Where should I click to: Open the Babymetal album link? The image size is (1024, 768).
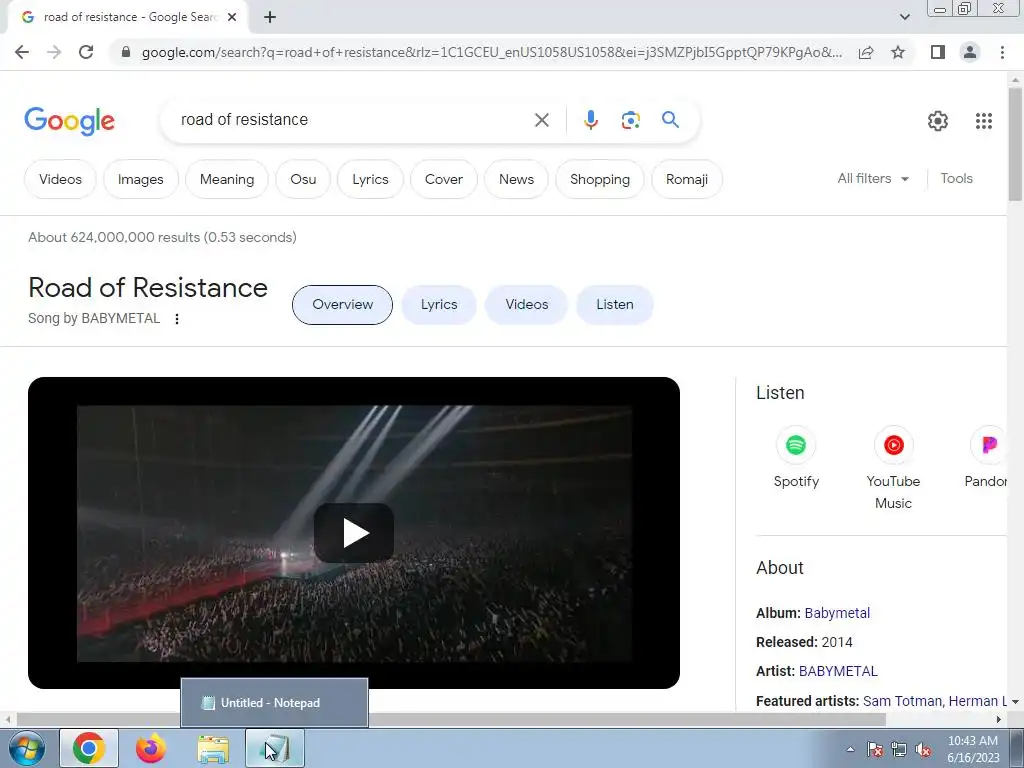pos(837,613)
